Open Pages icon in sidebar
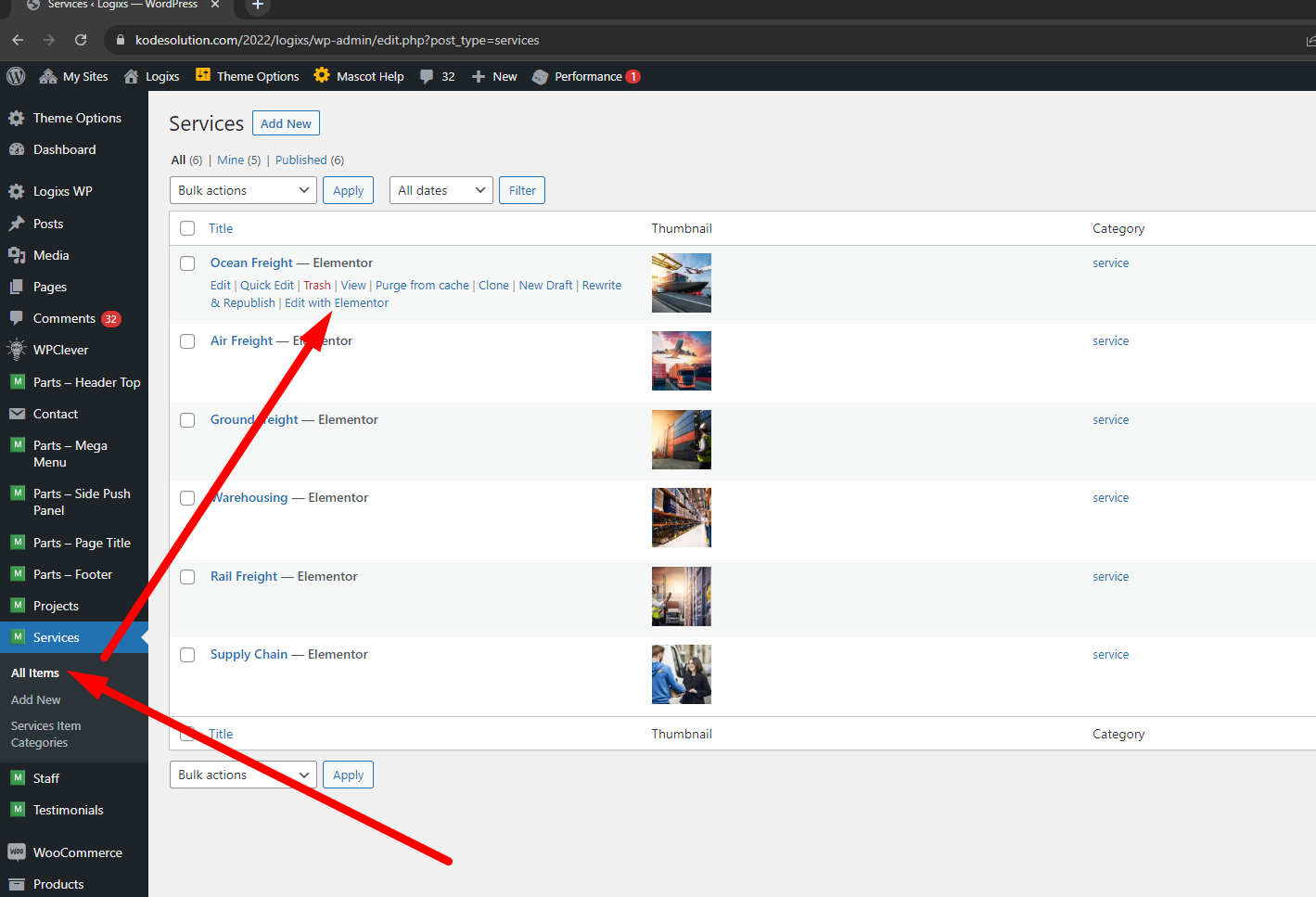The image size is (1316, 897). 17,287
